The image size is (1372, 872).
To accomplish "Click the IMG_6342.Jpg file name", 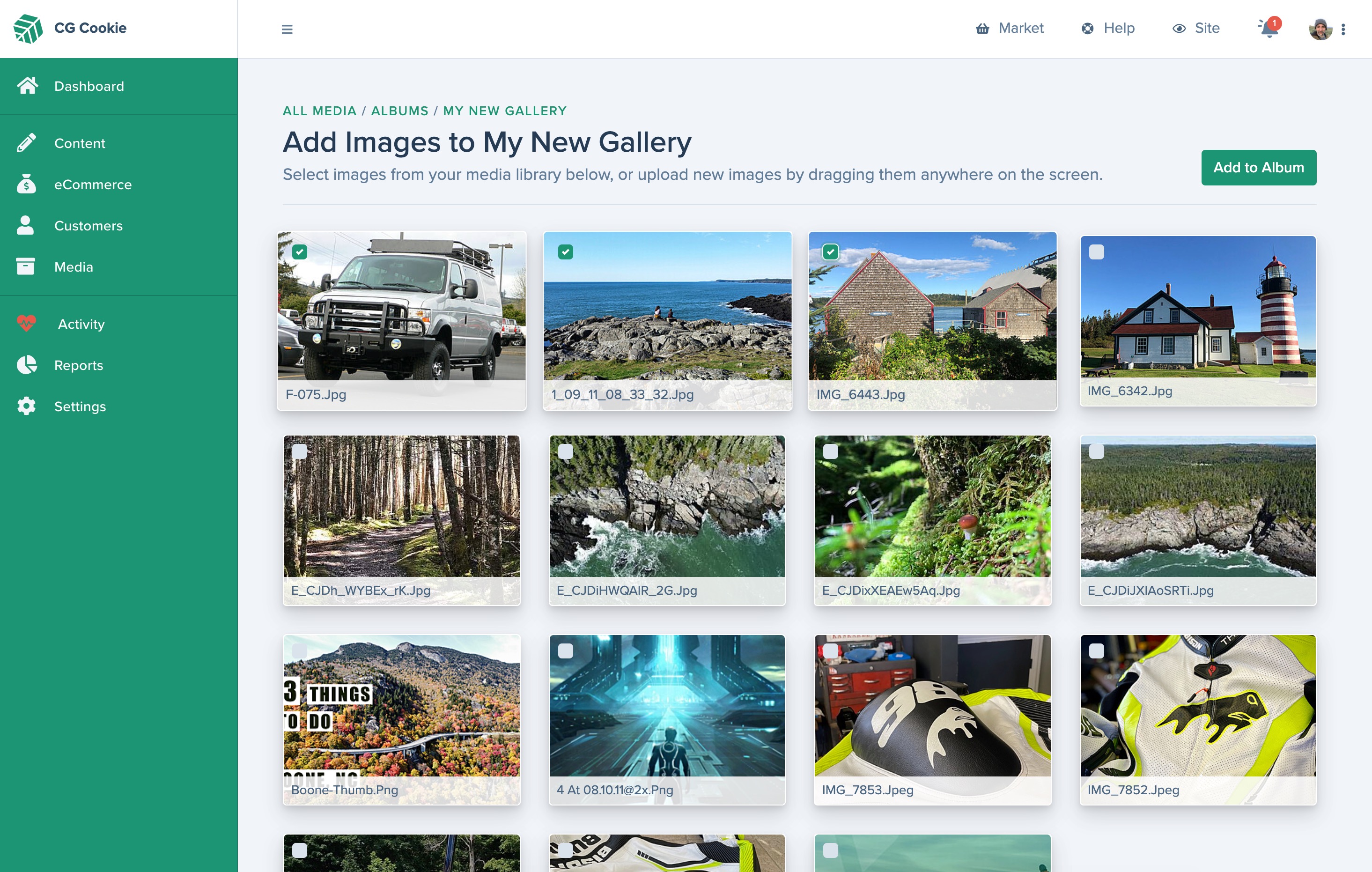I will point(1130,391).
